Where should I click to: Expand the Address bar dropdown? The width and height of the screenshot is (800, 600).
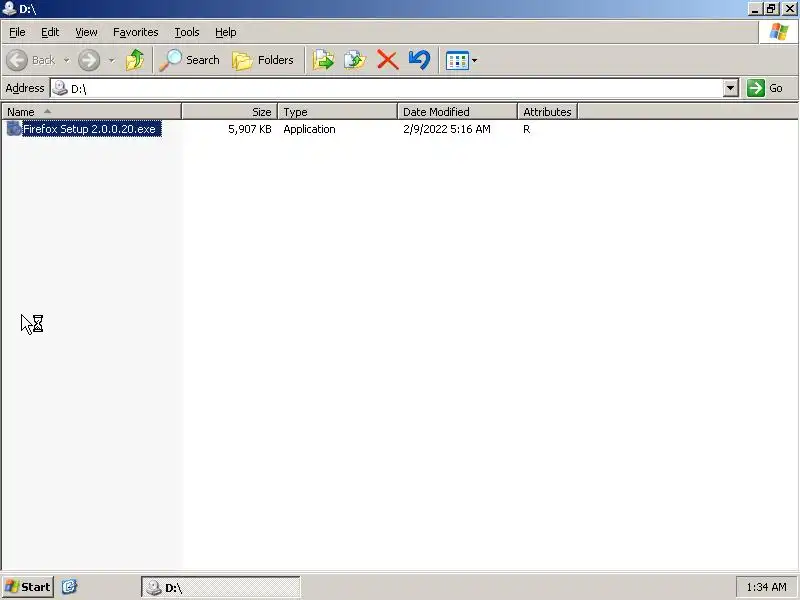[x=731, y=88]
